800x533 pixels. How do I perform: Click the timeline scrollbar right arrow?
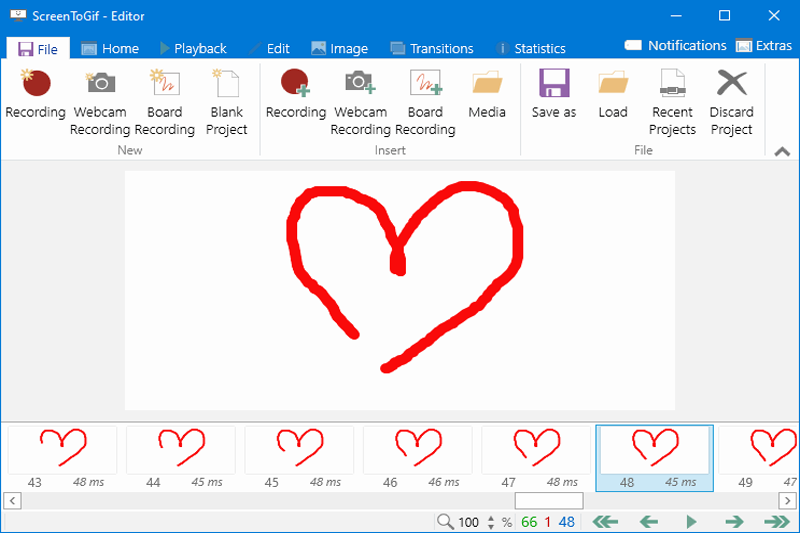[x=787, y=501]
